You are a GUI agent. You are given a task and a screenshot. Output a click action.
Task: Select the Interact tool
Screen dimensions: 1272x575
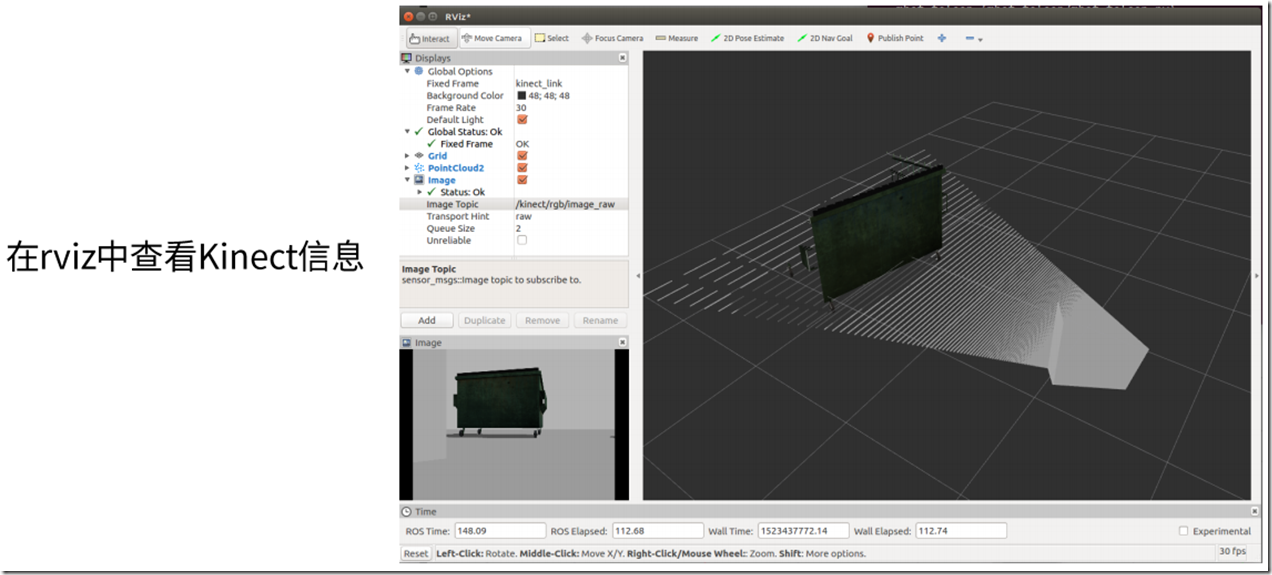point(430,39)
